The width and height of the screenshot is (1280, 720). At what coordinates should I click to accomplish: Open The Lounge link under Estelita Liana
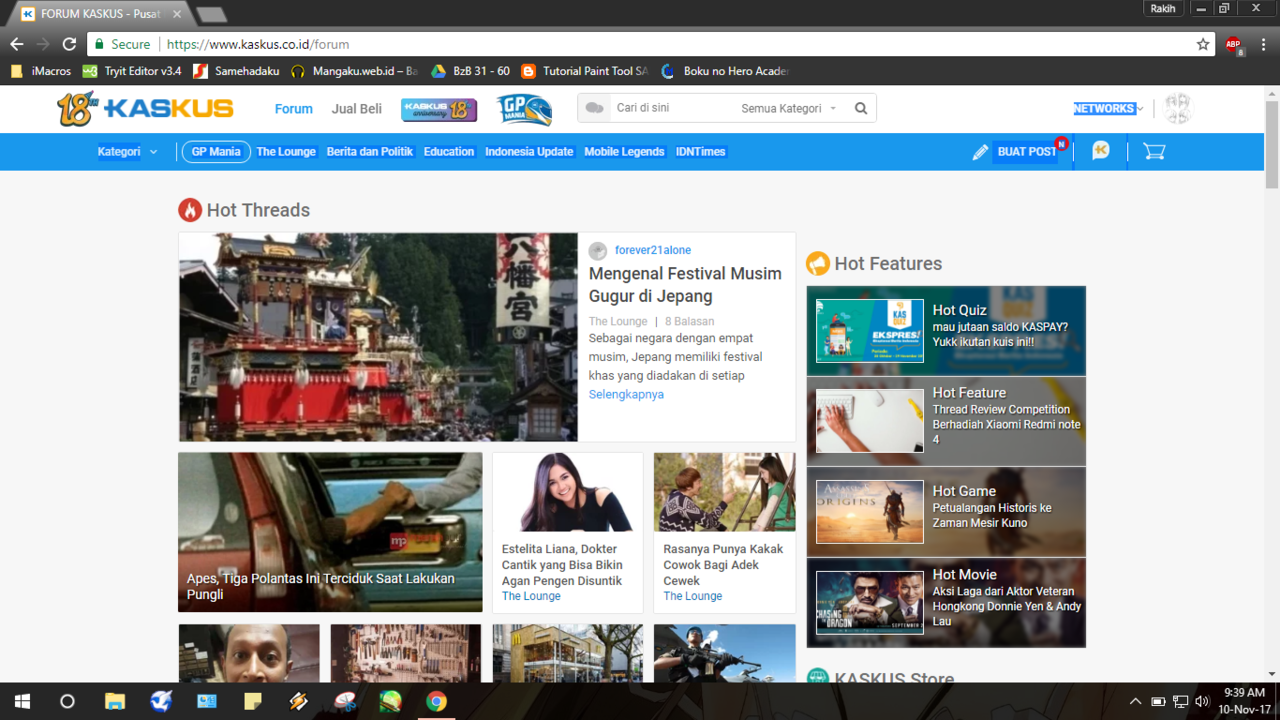click(x=531, y=596)
